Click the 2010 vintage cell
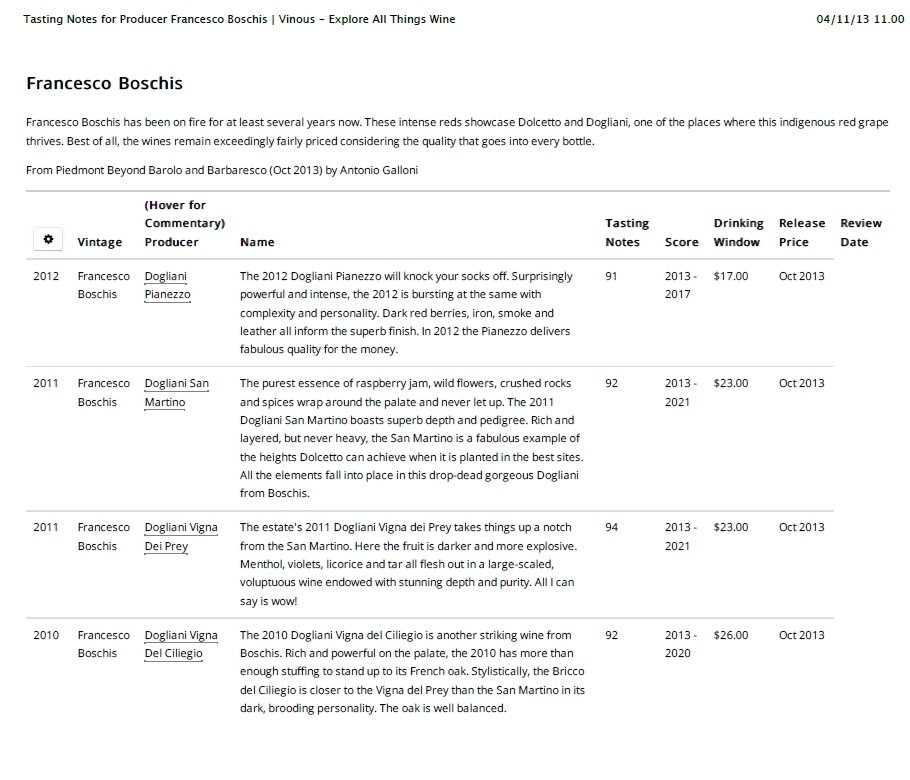Viewport: 910px width, 780px height. click(x=46, y=634)
